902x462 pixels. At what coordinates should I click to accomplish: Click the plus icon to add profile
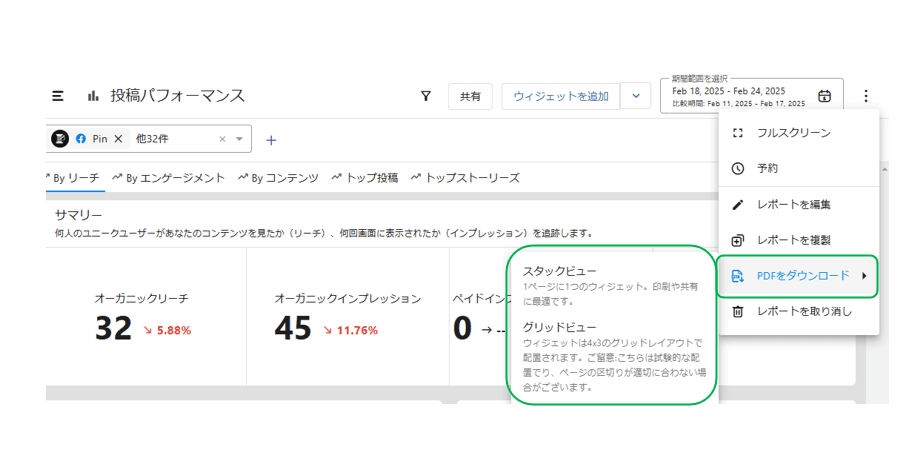pos(270,140)
